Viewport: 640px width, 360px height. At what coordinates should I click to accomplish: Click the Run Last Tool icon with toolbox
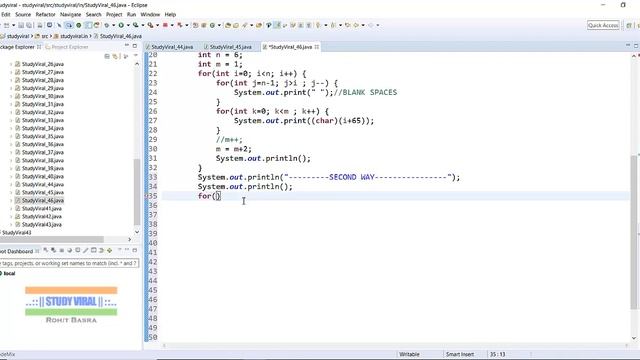tap(150, 25)
